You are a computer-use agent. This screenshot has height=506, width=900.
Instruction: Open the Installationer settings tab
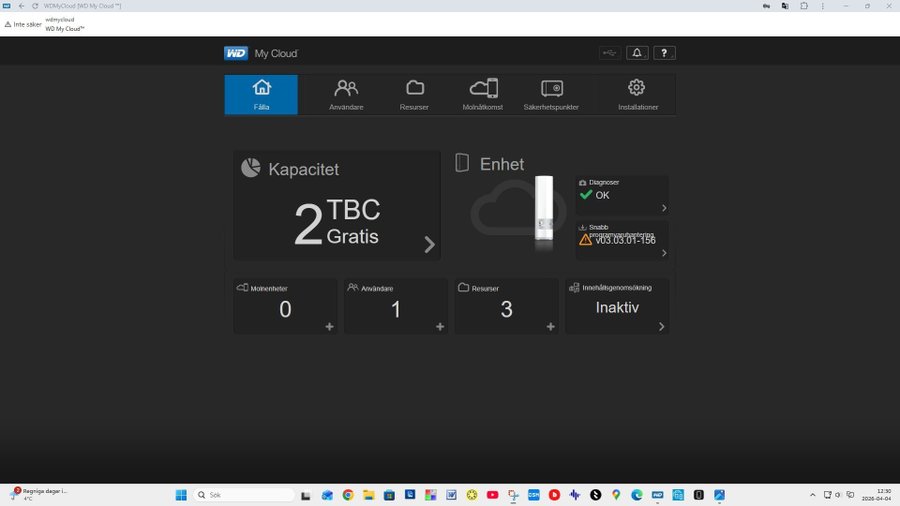(x=637, y=95)
